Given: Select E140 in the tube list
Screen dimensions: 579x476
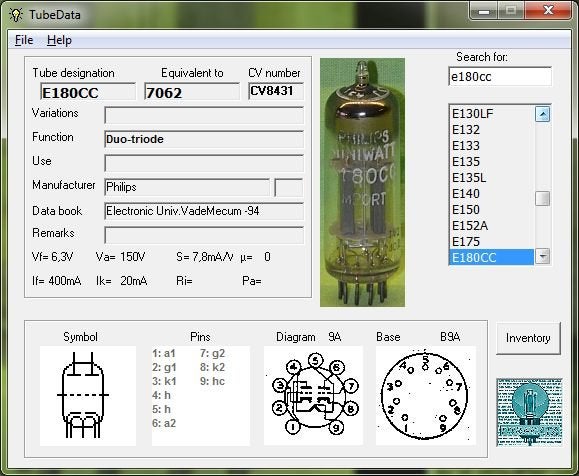Looking at the screenshot, I should point(491,194).
